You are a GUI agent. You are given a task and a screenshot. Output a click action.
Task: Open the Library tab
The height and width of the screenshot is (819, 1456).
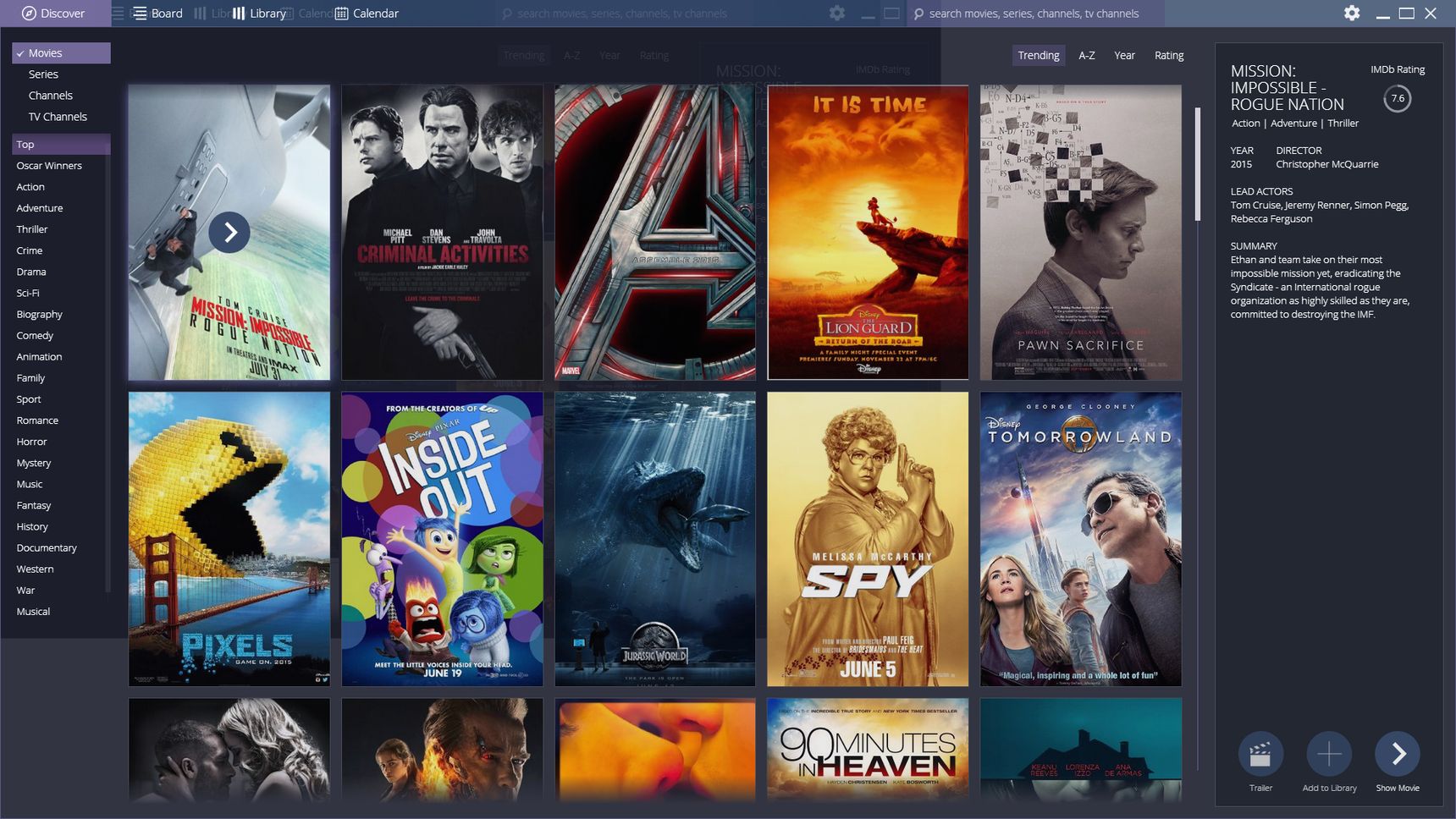[259, 14]
